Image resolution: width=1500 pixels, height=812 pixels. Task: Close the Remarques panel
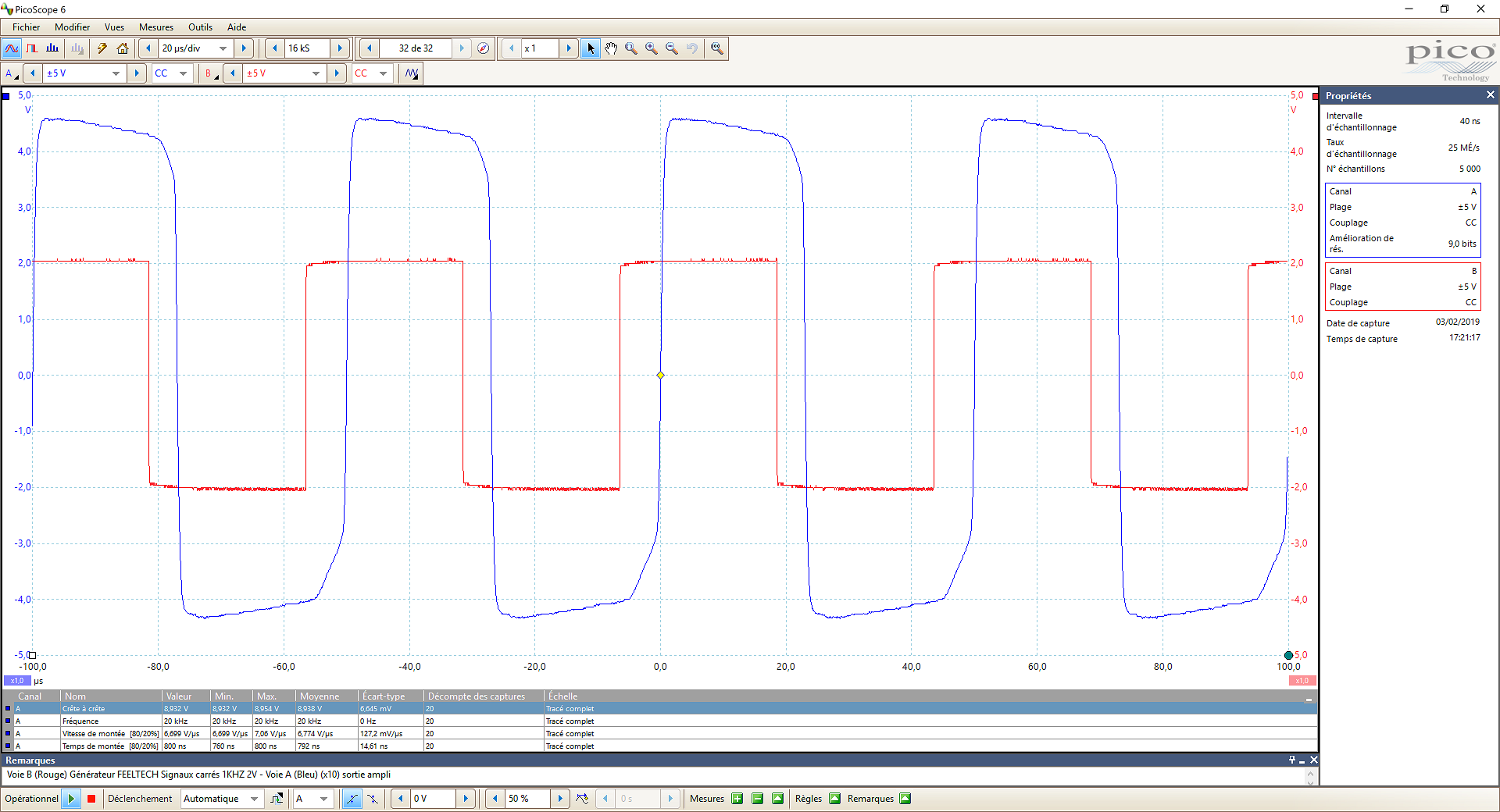(x=1314, y=760)
